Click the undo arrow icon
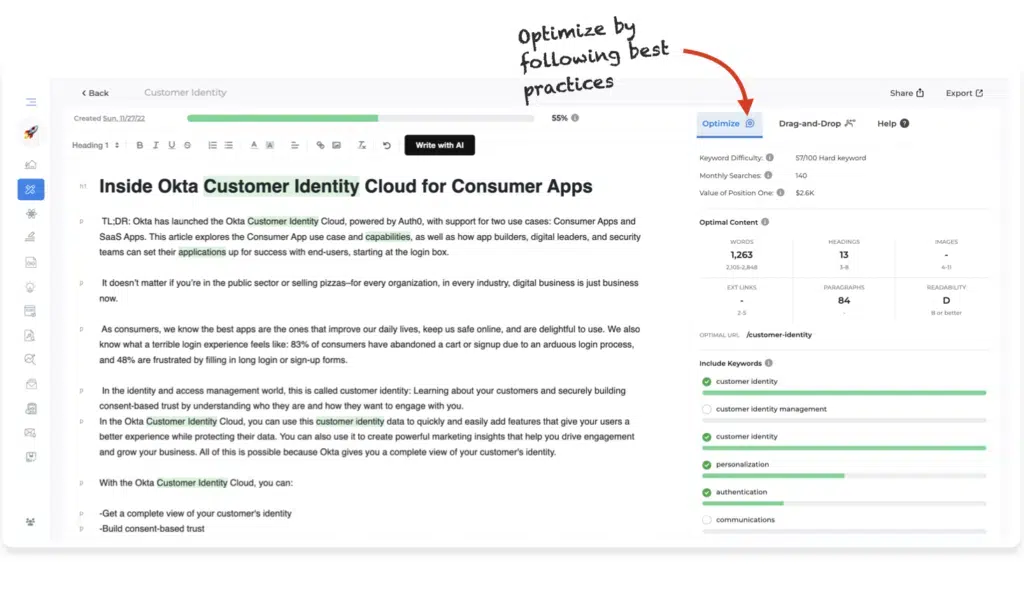The image size is (1024, 592). 386,145
